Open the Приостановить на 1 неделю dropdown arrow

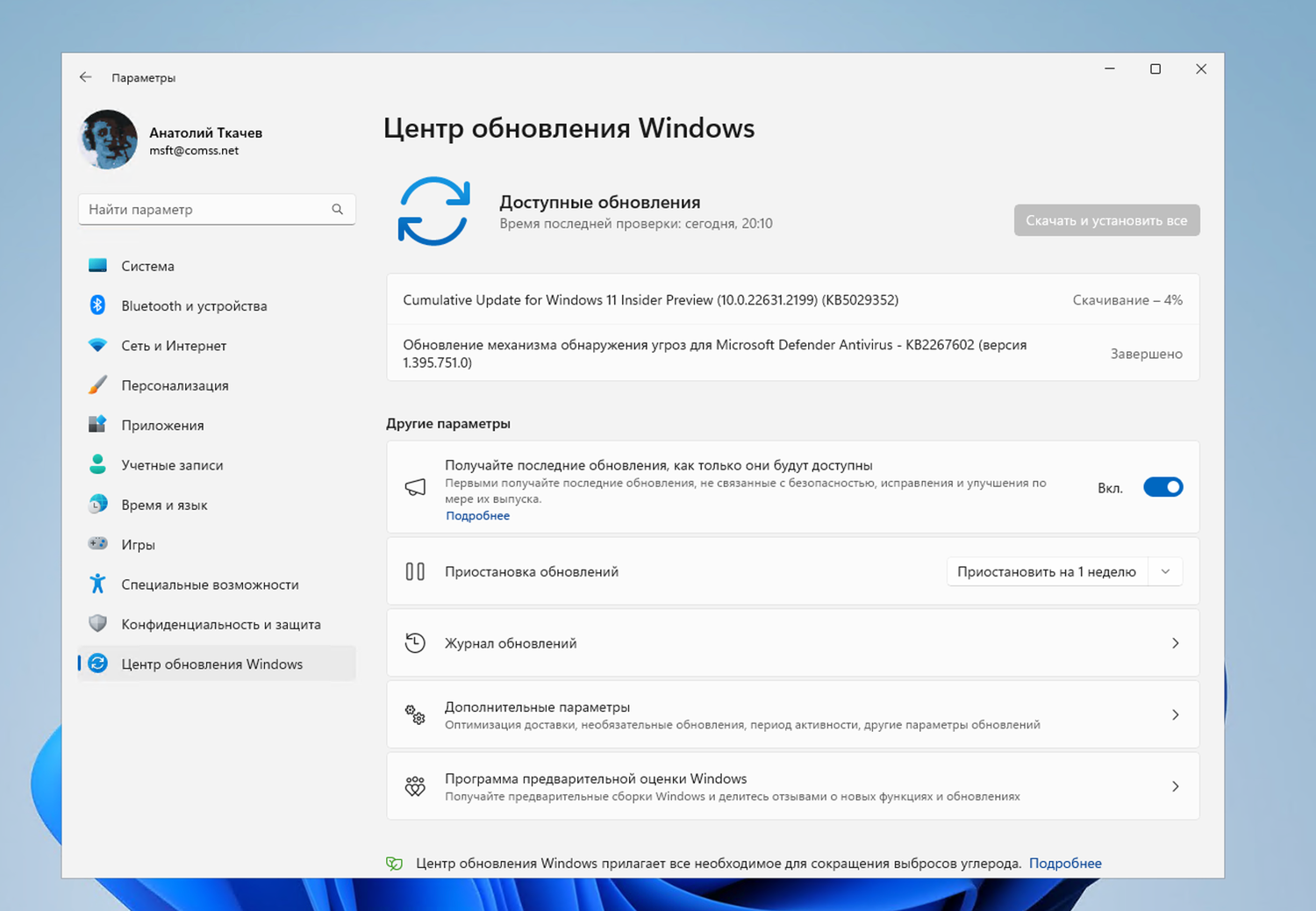[x=1165, y=571]
